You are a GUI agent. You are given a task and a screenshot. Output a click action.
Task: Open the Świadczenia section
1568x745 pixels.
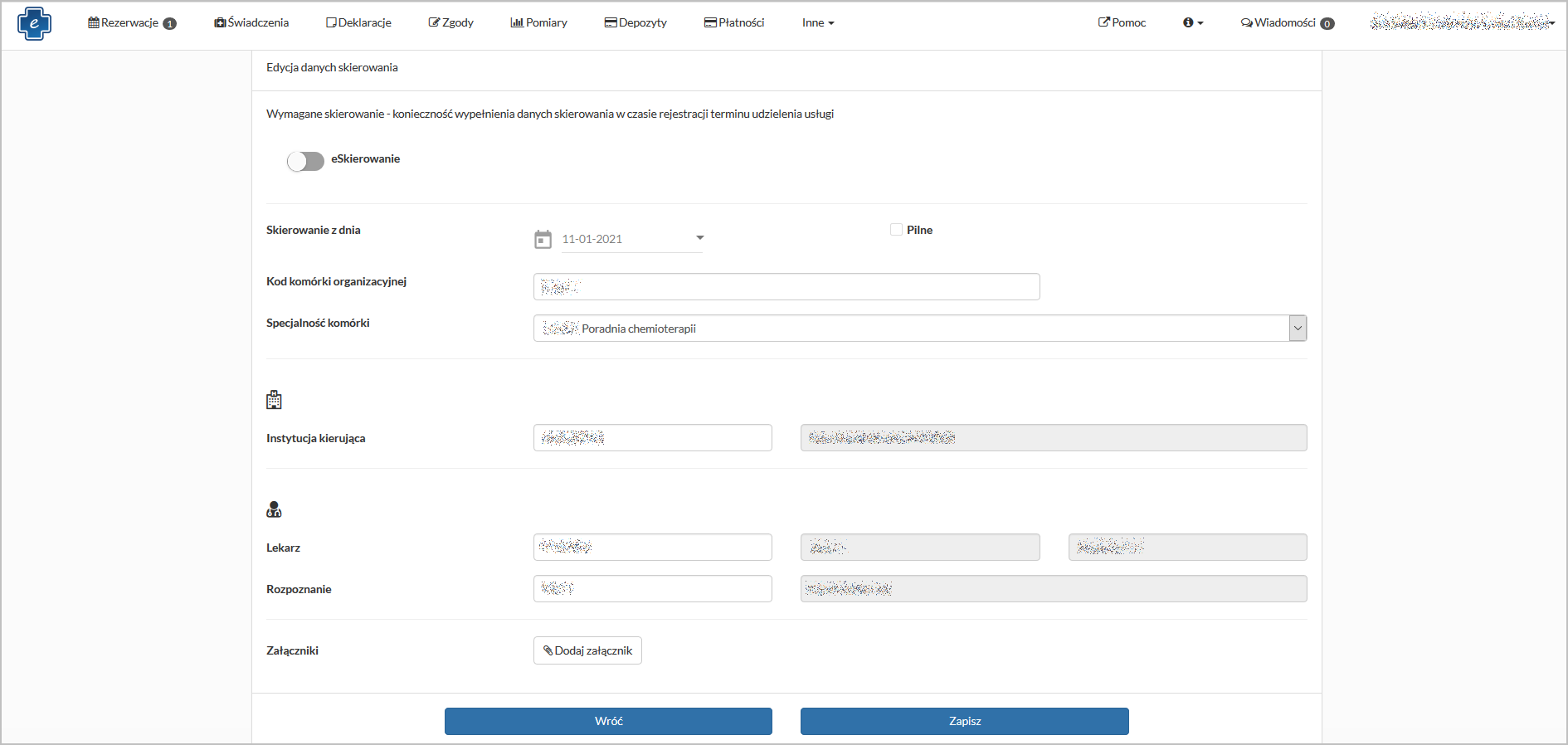click(x=251, y=23)
